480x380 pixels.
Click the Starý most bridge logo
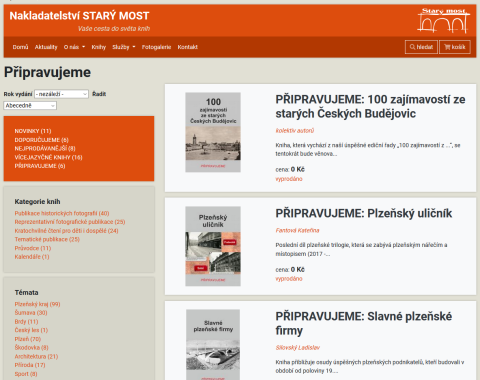tap(443, 20)
